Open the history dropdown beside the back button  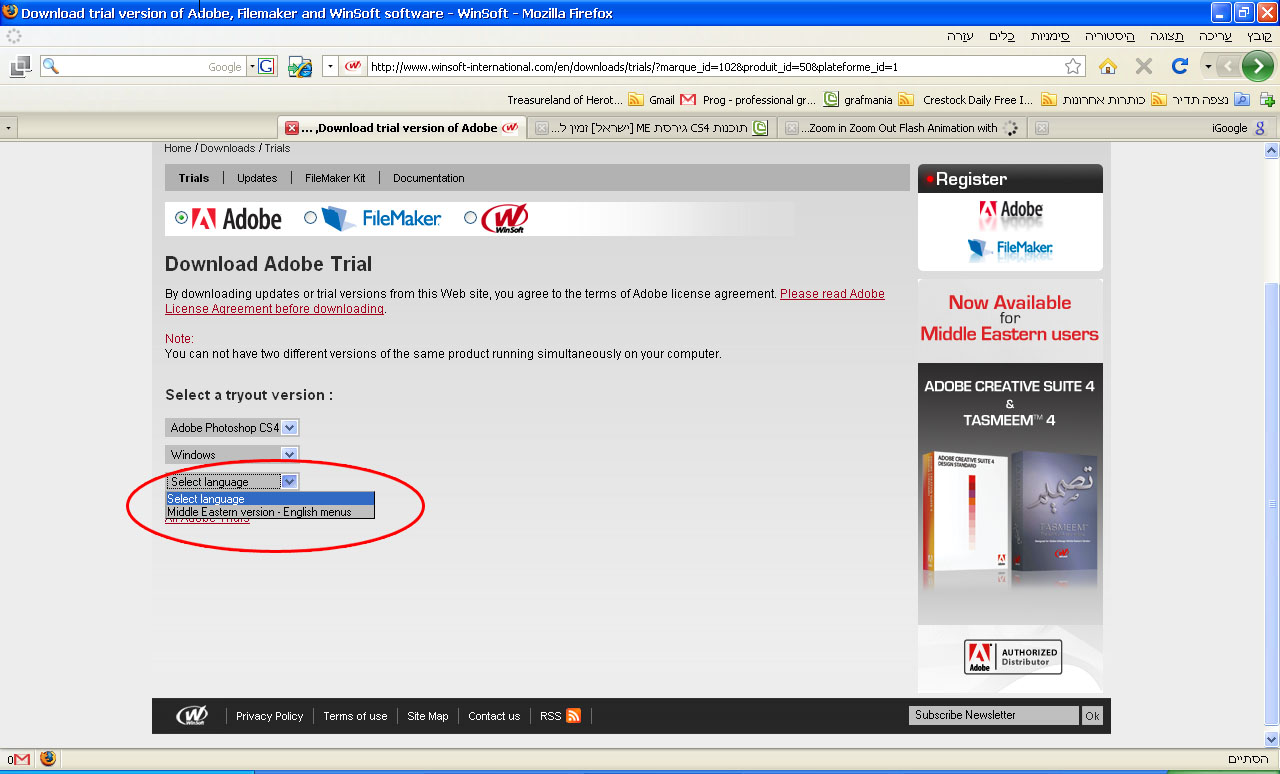coord(1208,67)
